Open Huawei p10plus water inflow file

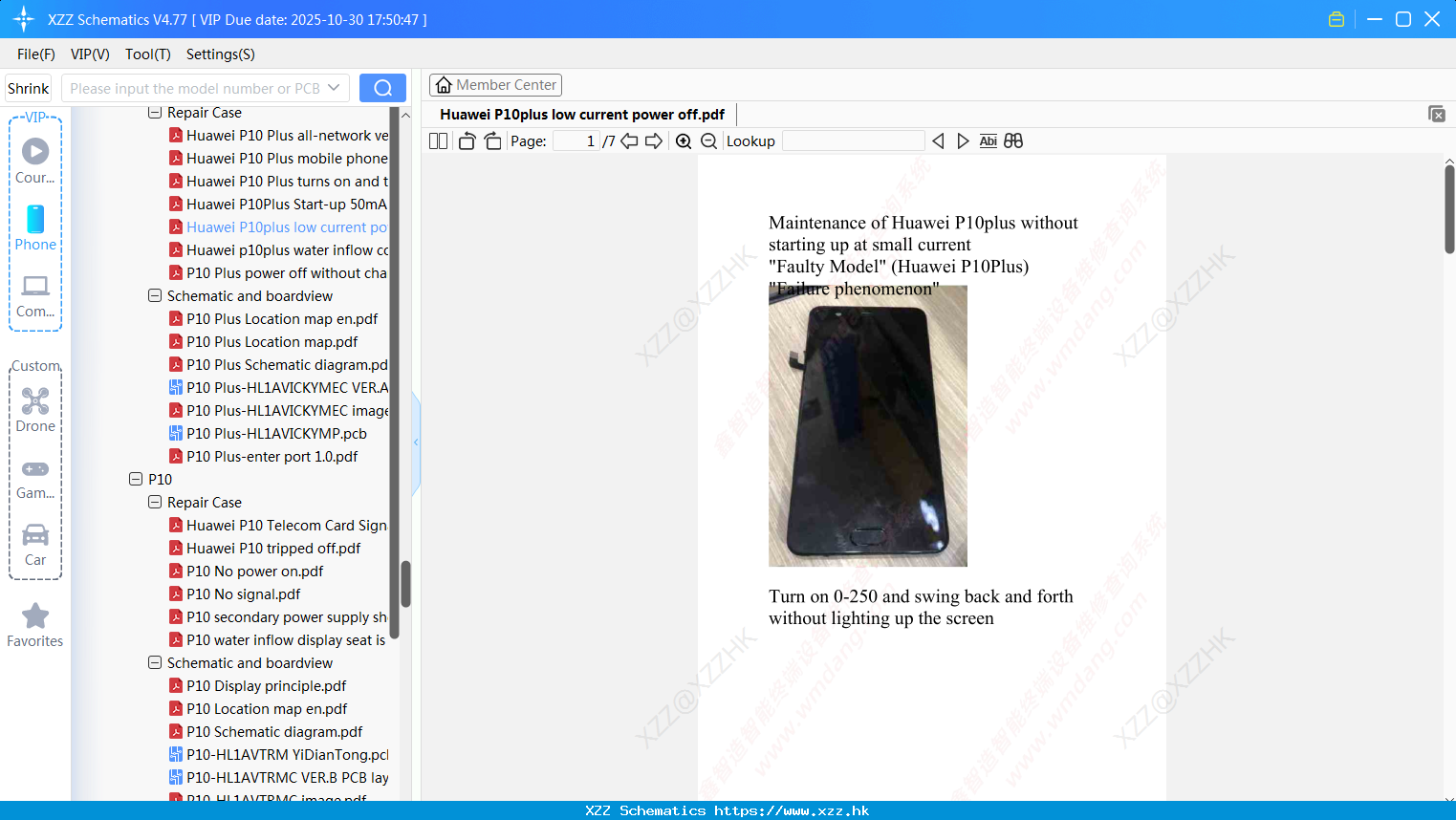[x=278, y=250]
